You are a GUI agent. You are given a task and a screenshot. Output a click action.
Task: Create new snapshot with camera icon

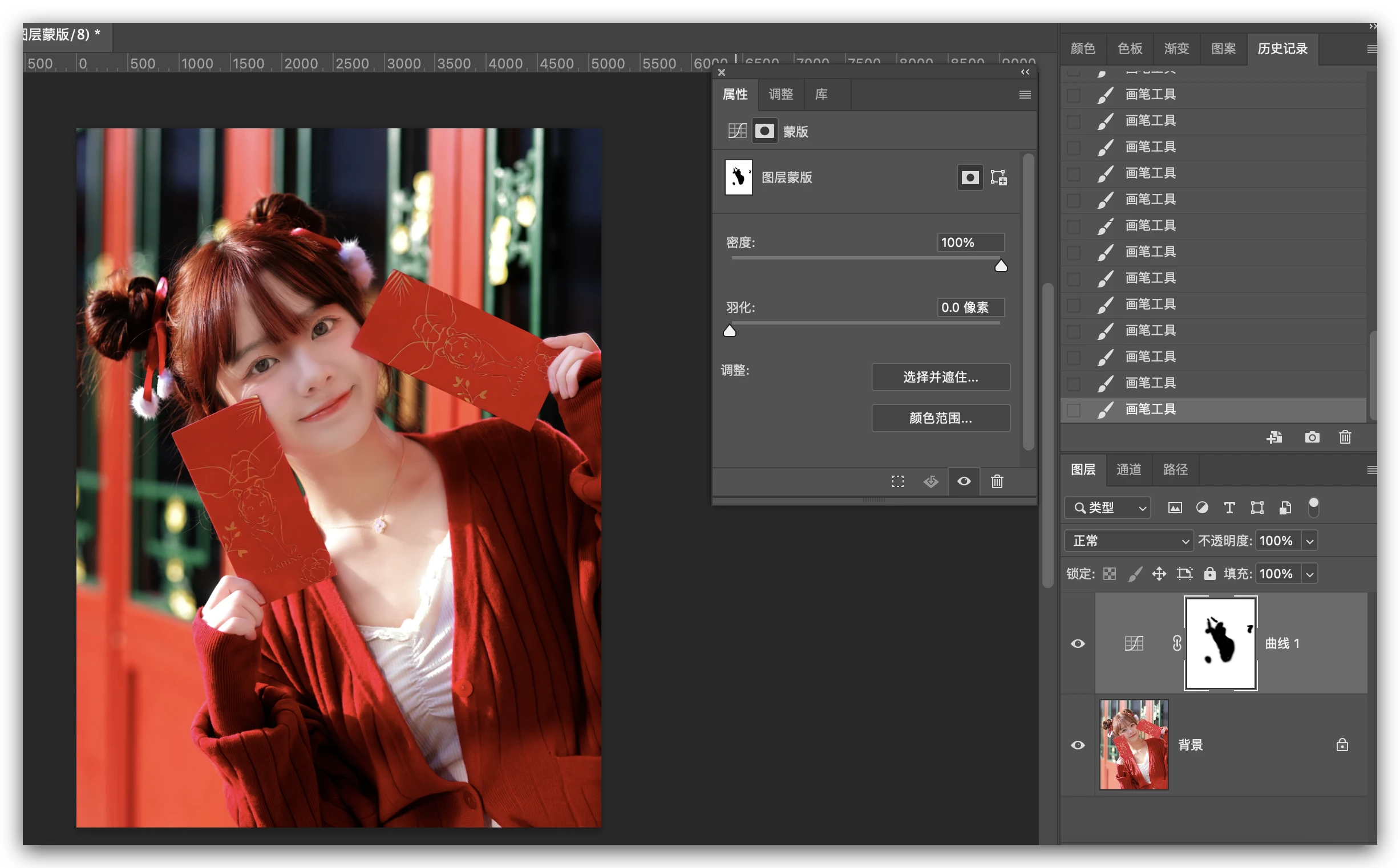pyautogui.click(x=1312, y=437)
